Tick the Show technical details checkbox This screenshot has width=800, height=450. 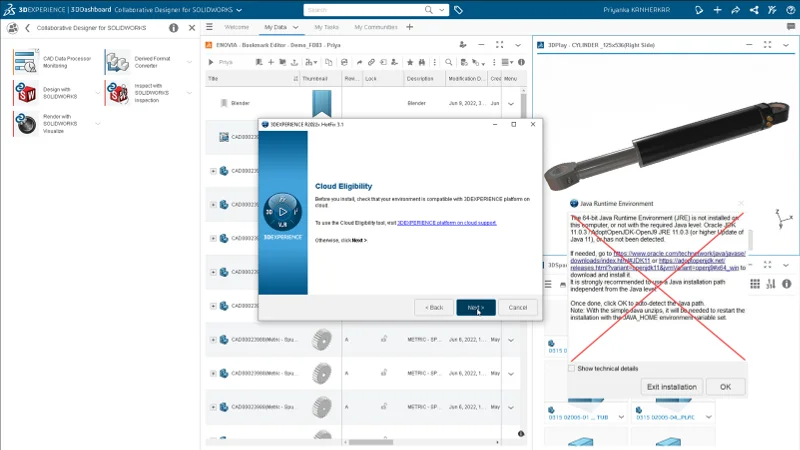571,368
